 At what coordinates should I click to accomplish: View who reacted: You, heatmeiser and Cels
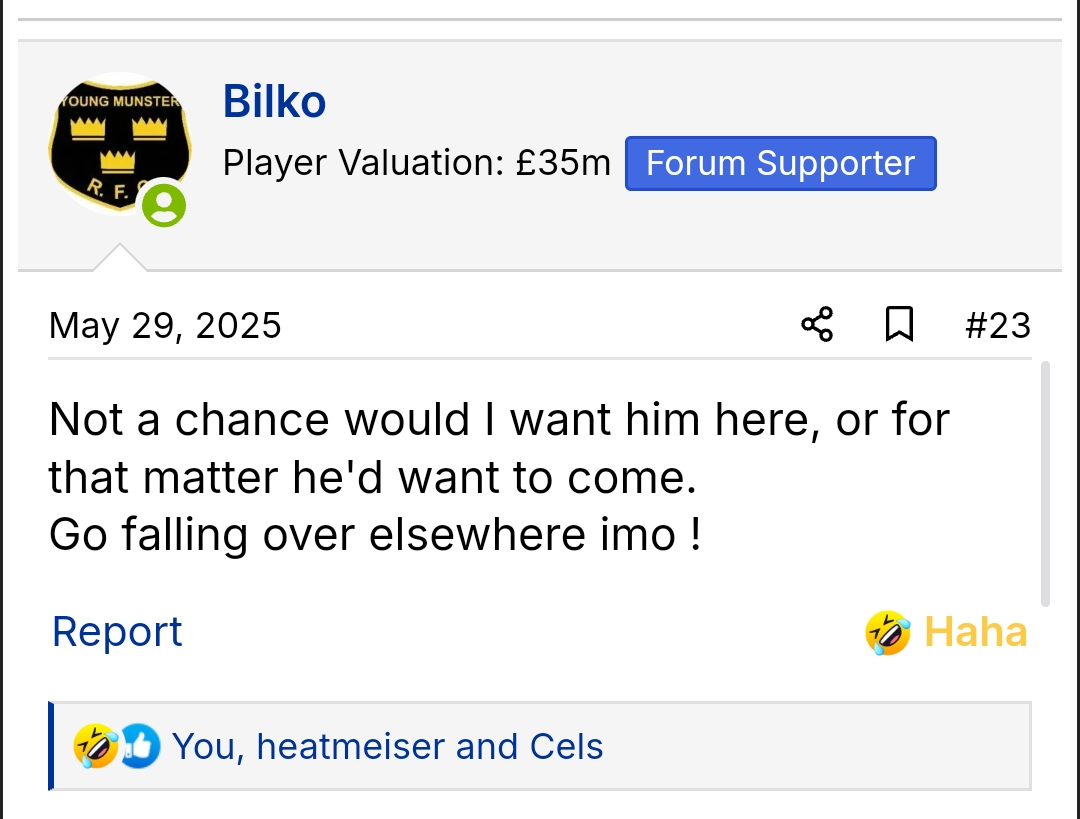click(x=387, y=747)
